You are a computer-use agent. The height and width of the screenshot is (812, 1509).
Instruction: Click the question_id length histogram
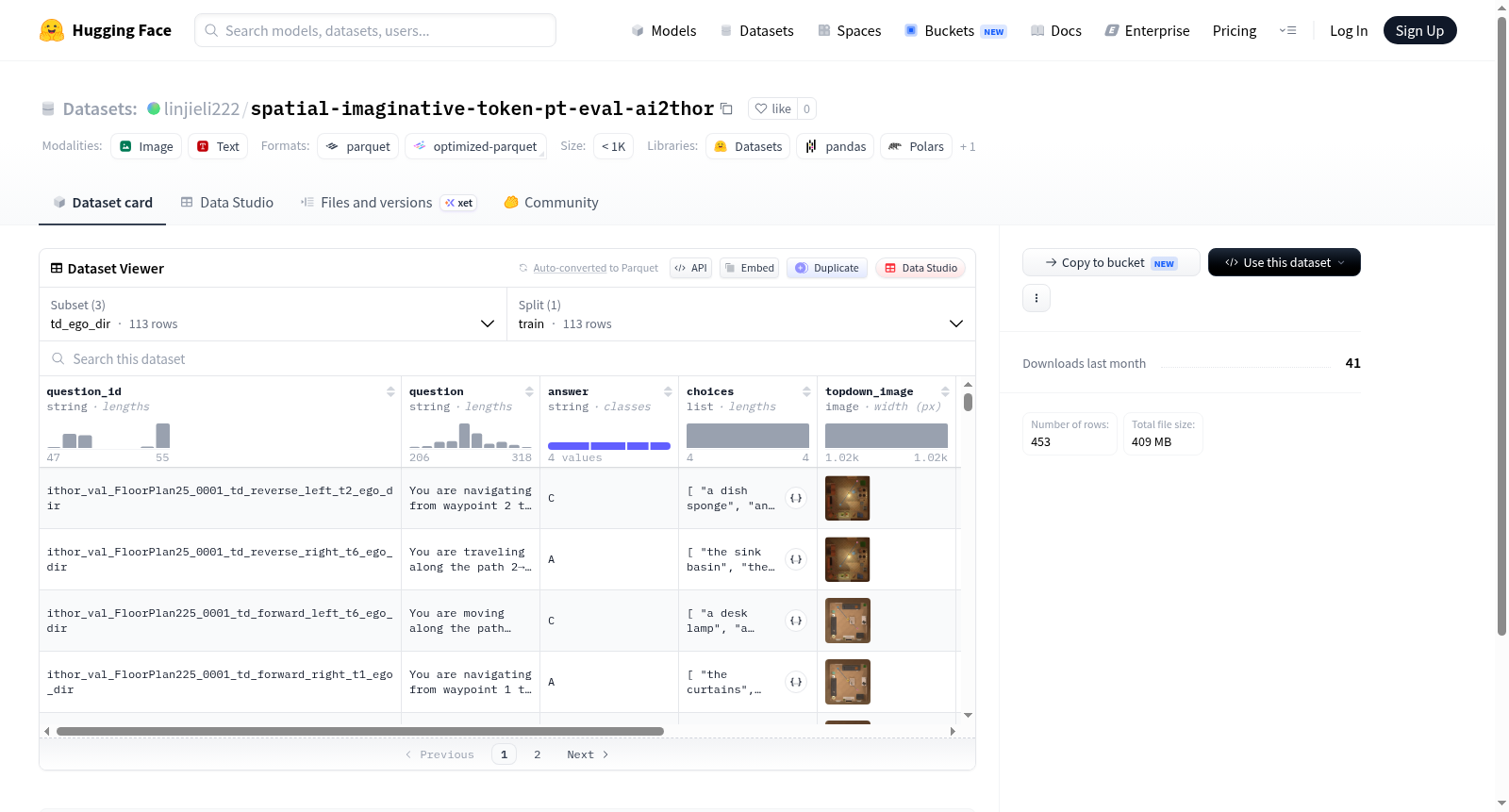(108, 435)
